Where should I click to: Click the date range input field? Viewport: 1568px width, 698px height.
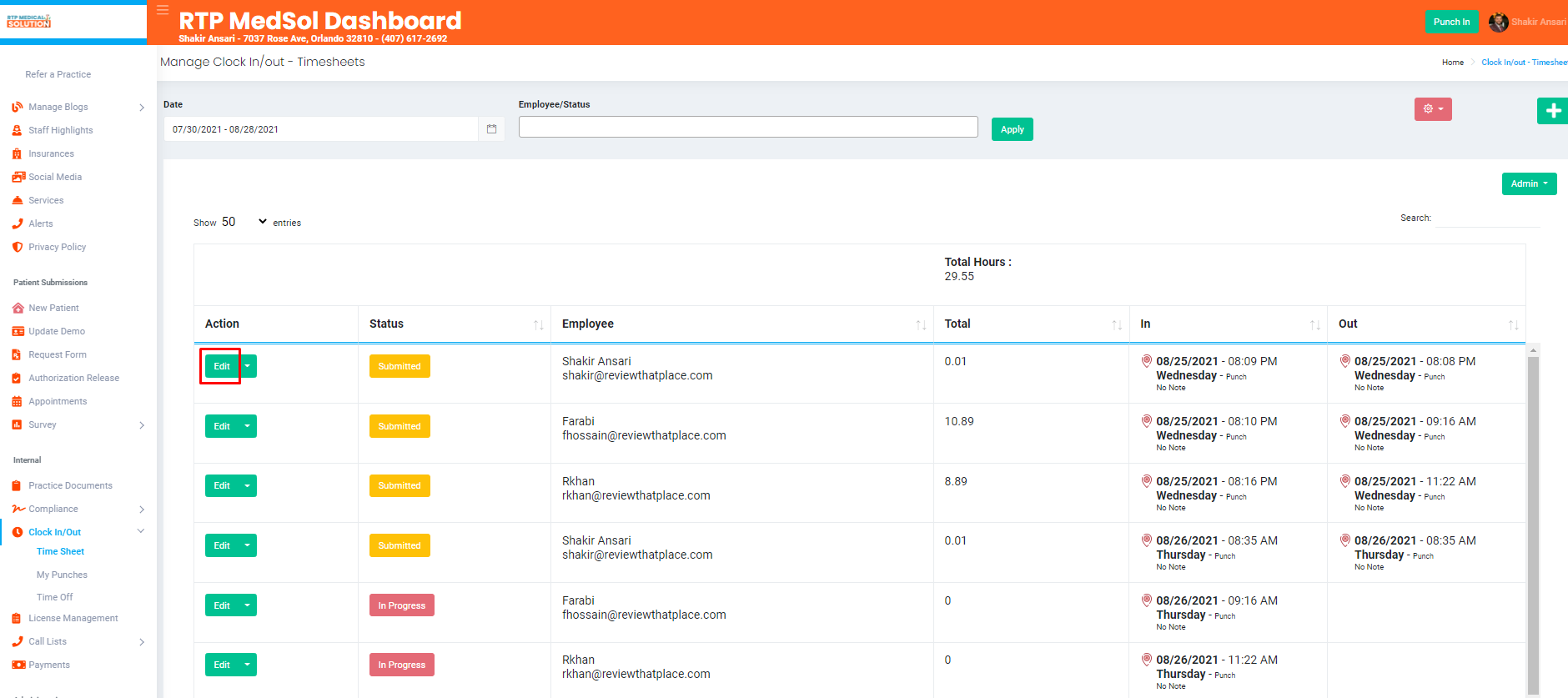321,129
